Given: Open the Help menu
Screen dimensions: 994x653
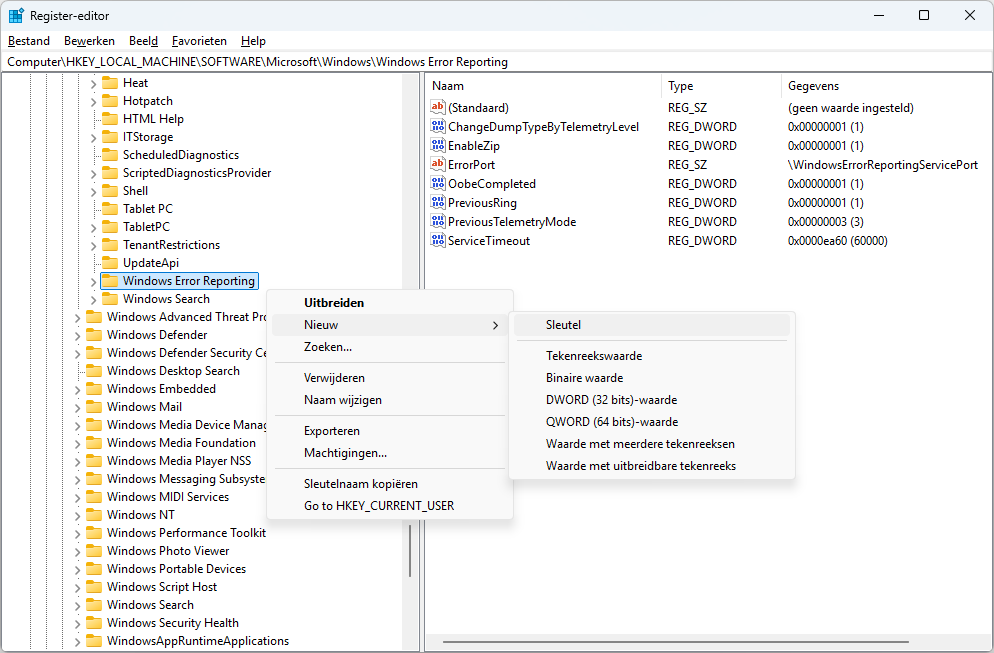Looking at the screenshot, I should 253,41.
